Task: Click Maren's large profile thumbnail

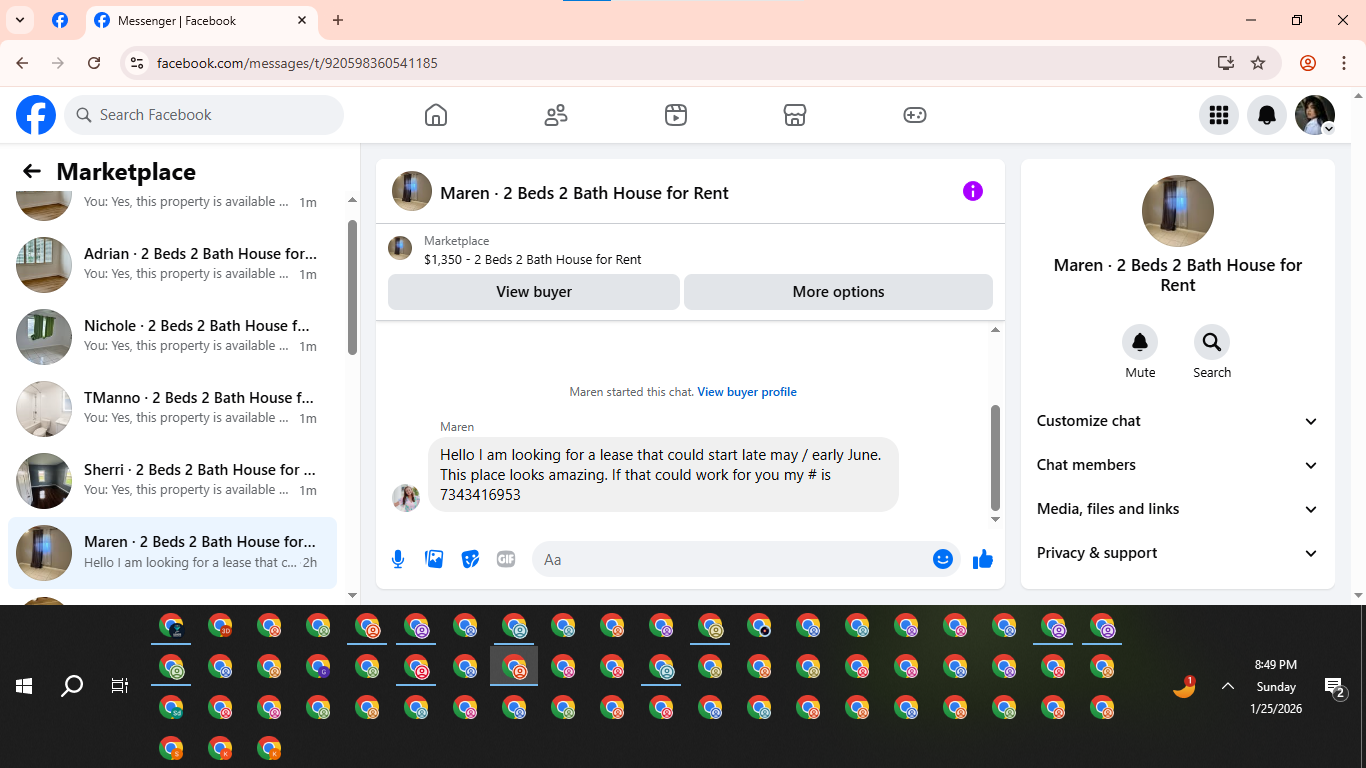Action: tap(1178, 211)
